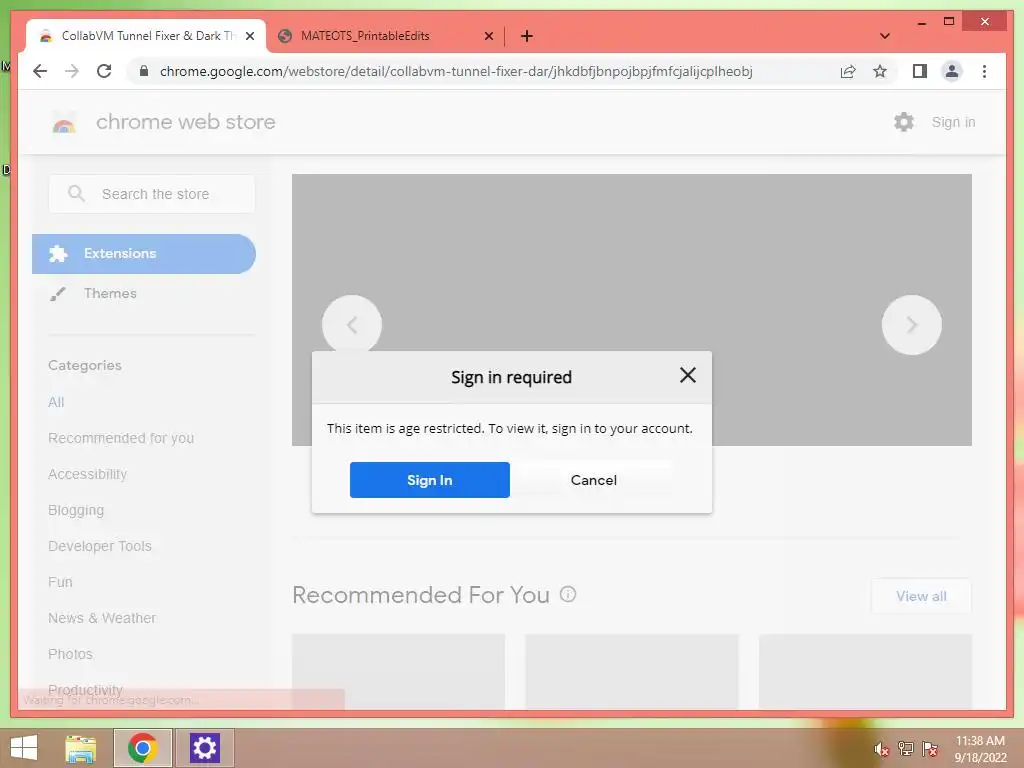Open the tab search dropdown chevron
1024x768 pixels.
[x=885, y=36]
